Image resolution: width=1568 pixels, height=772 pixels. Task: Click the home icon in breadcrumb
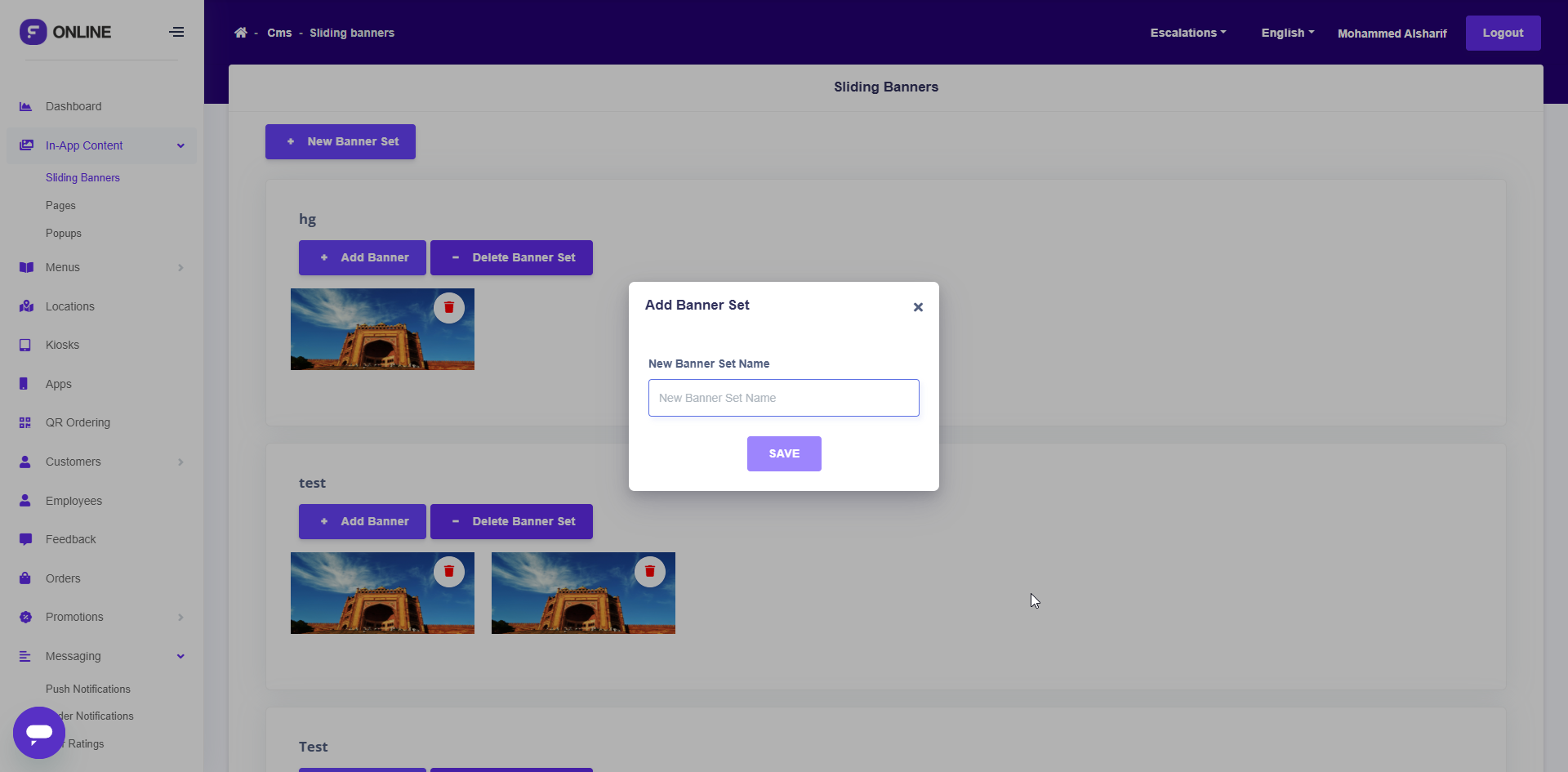pyautogui.click(x=240, y=33)
